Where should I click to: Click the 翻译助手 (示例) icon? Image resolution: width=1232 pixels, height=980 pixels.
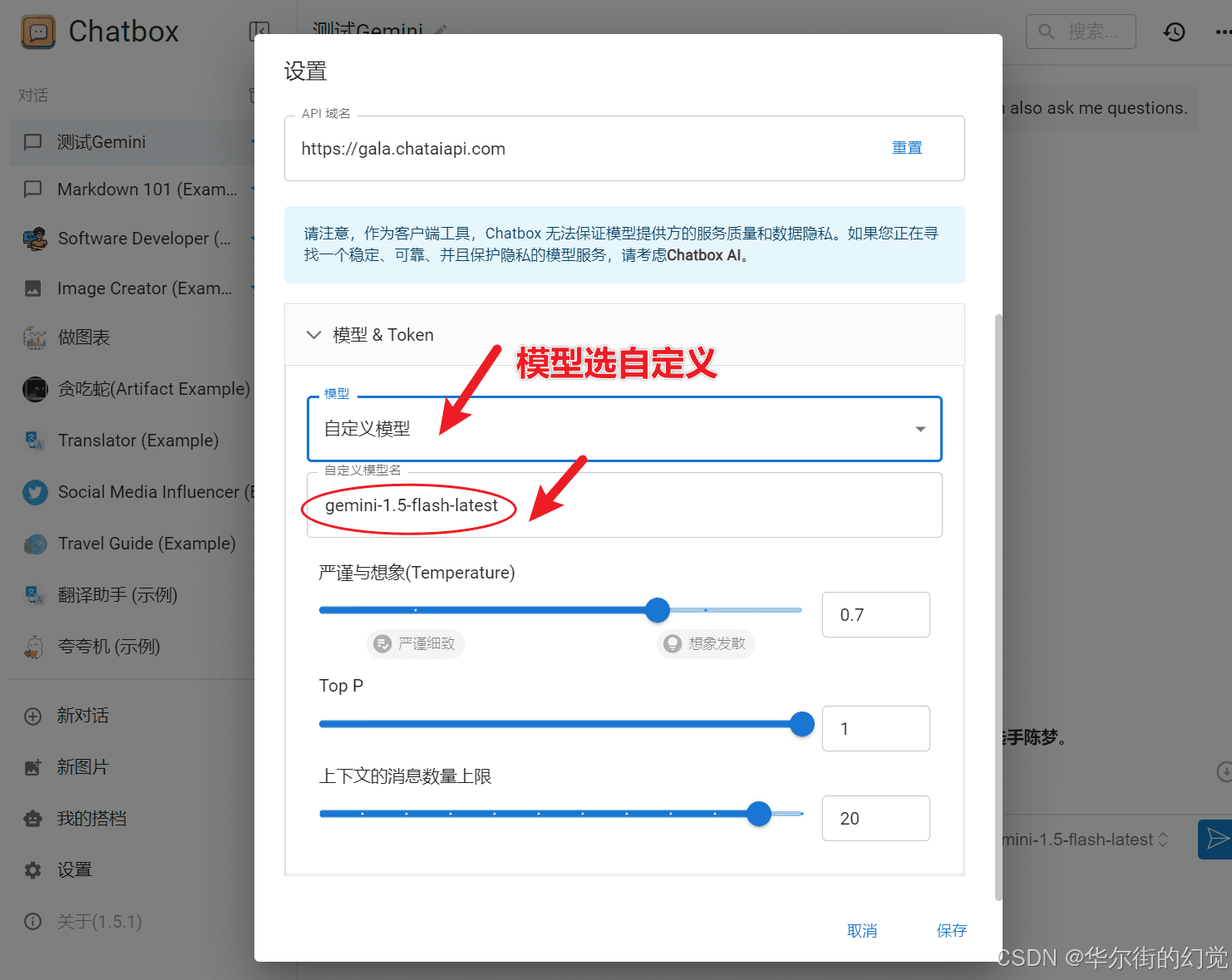pyautogui.click(x=34, y=595)
